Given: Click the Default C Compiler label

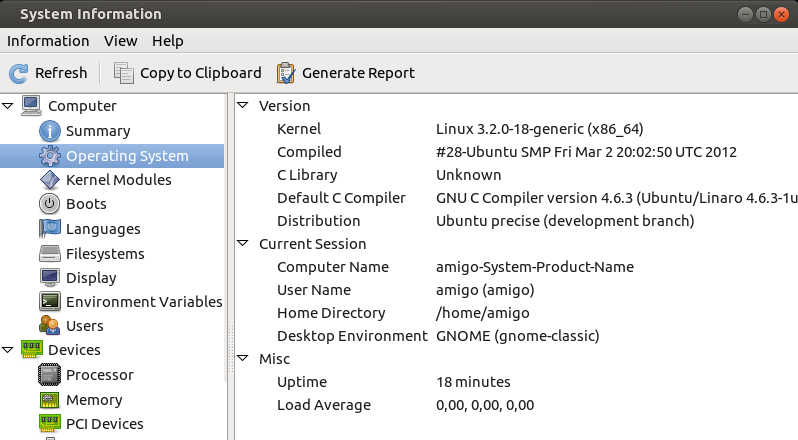Looking at the screenshot, I should (341, 198).
